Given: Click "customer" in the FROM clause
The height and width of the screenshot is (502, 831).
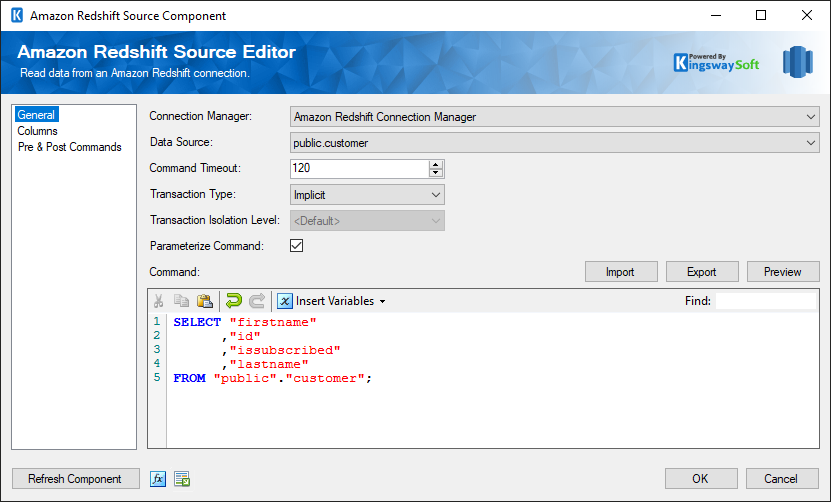Looking at the screenshot, I should 325,378.
